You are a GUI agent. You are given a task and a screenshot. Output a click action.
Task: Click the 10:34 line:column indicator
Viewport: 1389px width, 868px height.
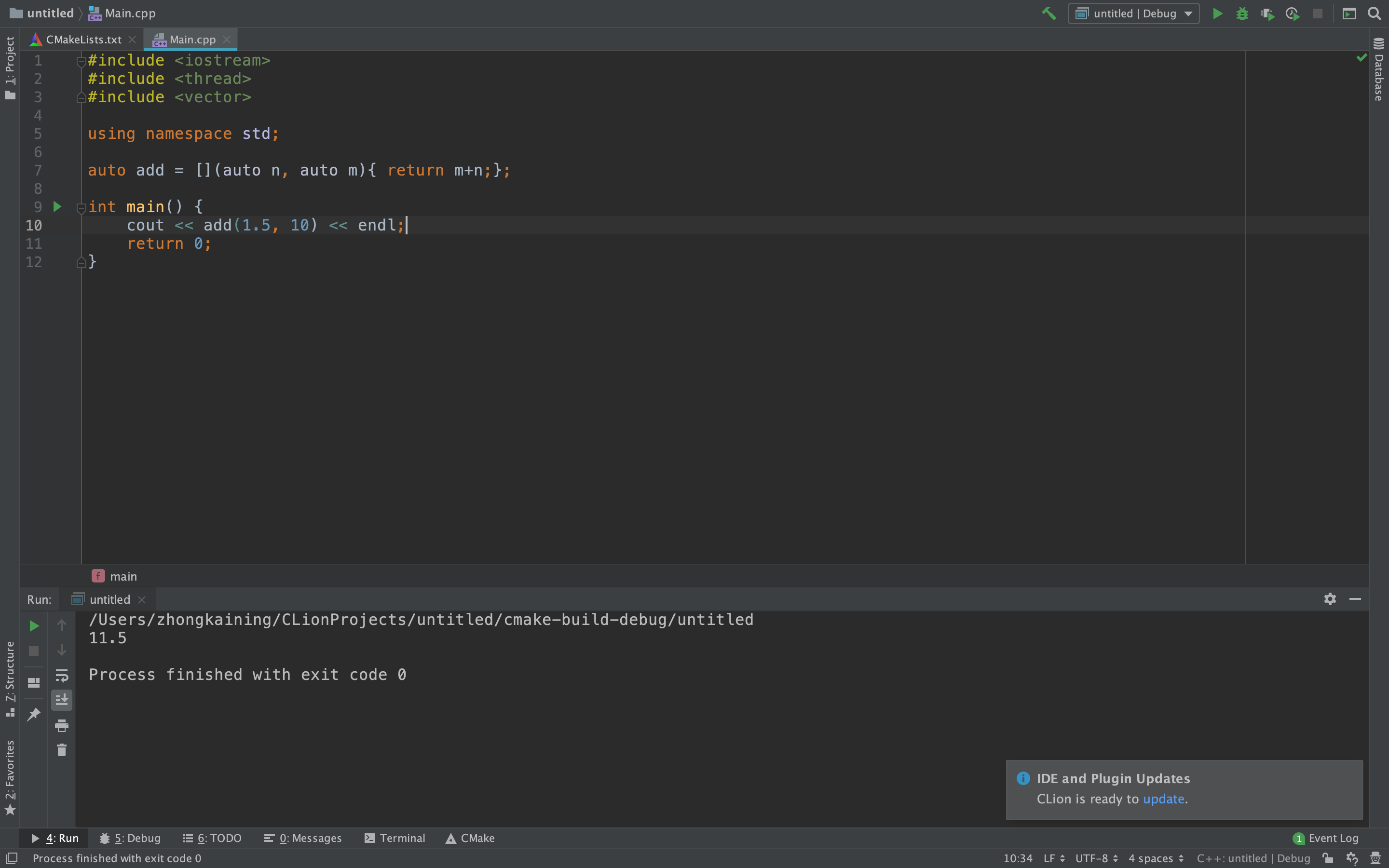click(1017, 858)
